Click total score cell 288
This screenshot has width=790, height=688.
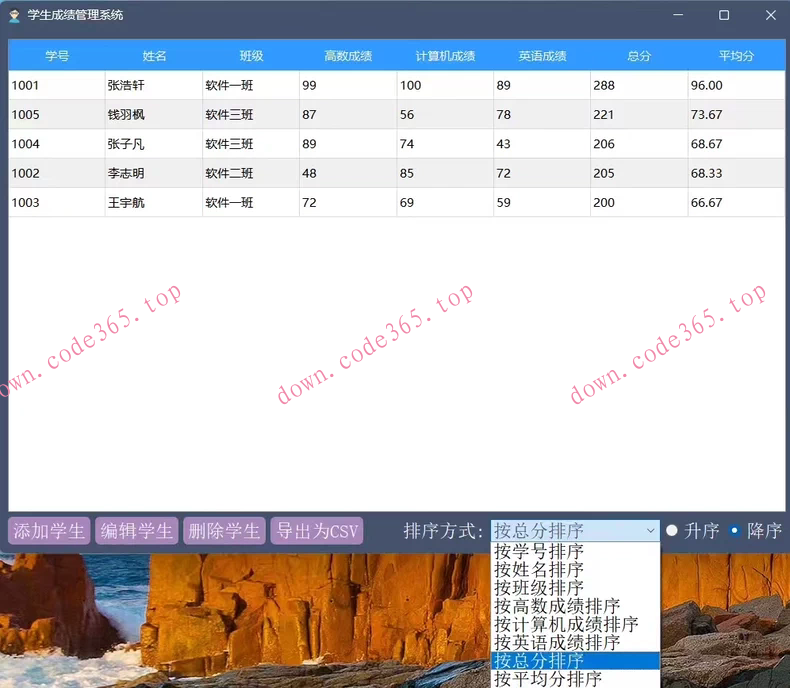(x=639, y=85)
